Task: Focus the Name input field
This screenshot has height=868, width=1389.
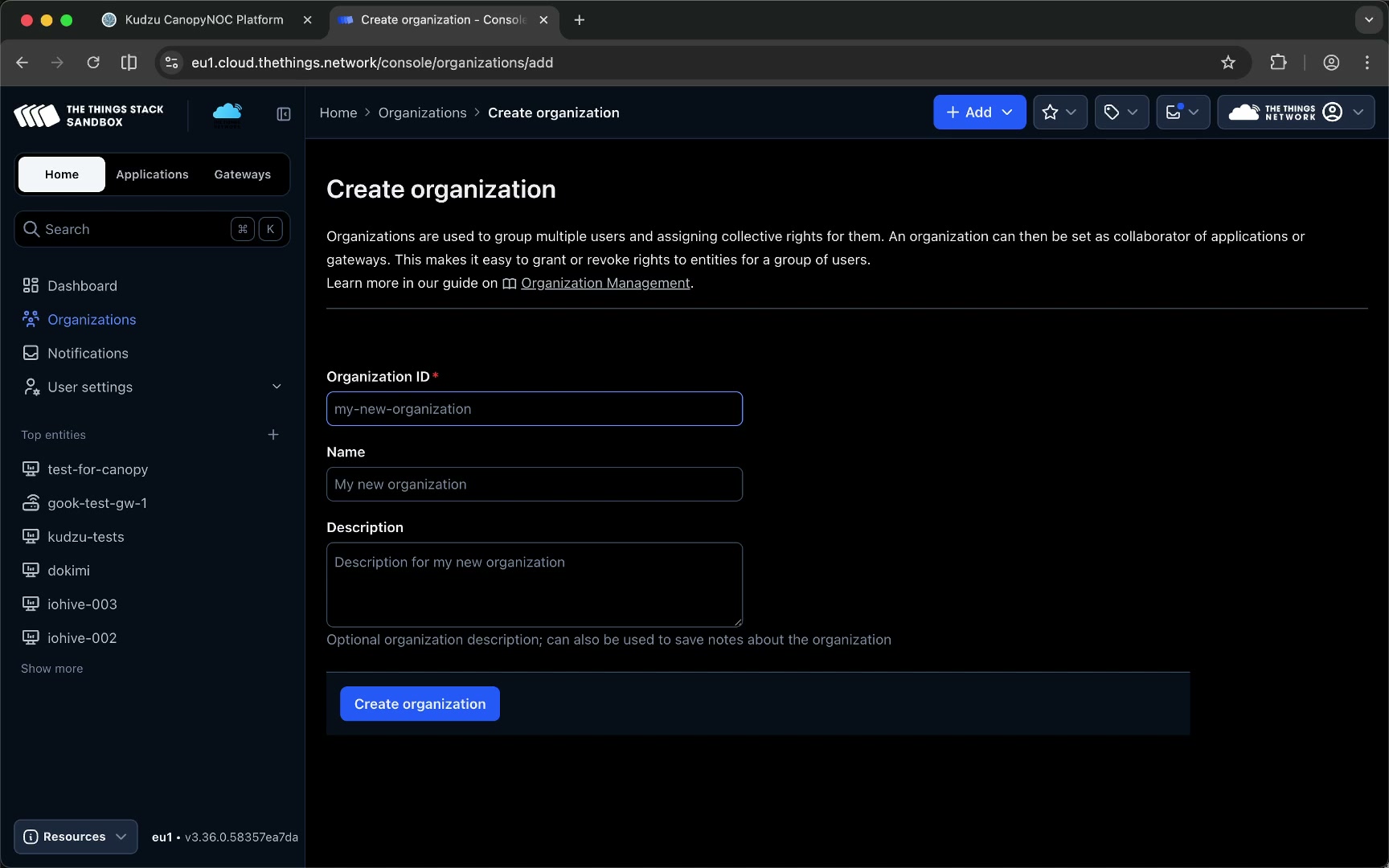Action: [535, 485]
